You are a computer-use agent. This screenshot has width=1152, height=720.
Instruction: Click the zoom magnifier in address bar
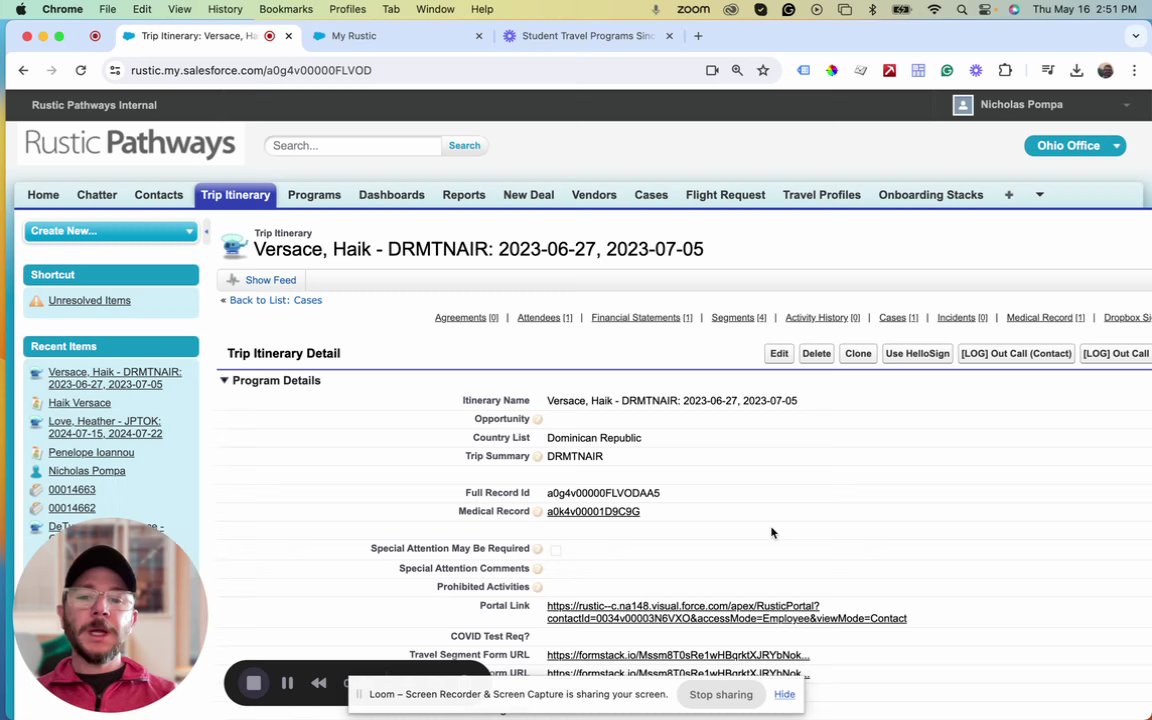[737, 71]
